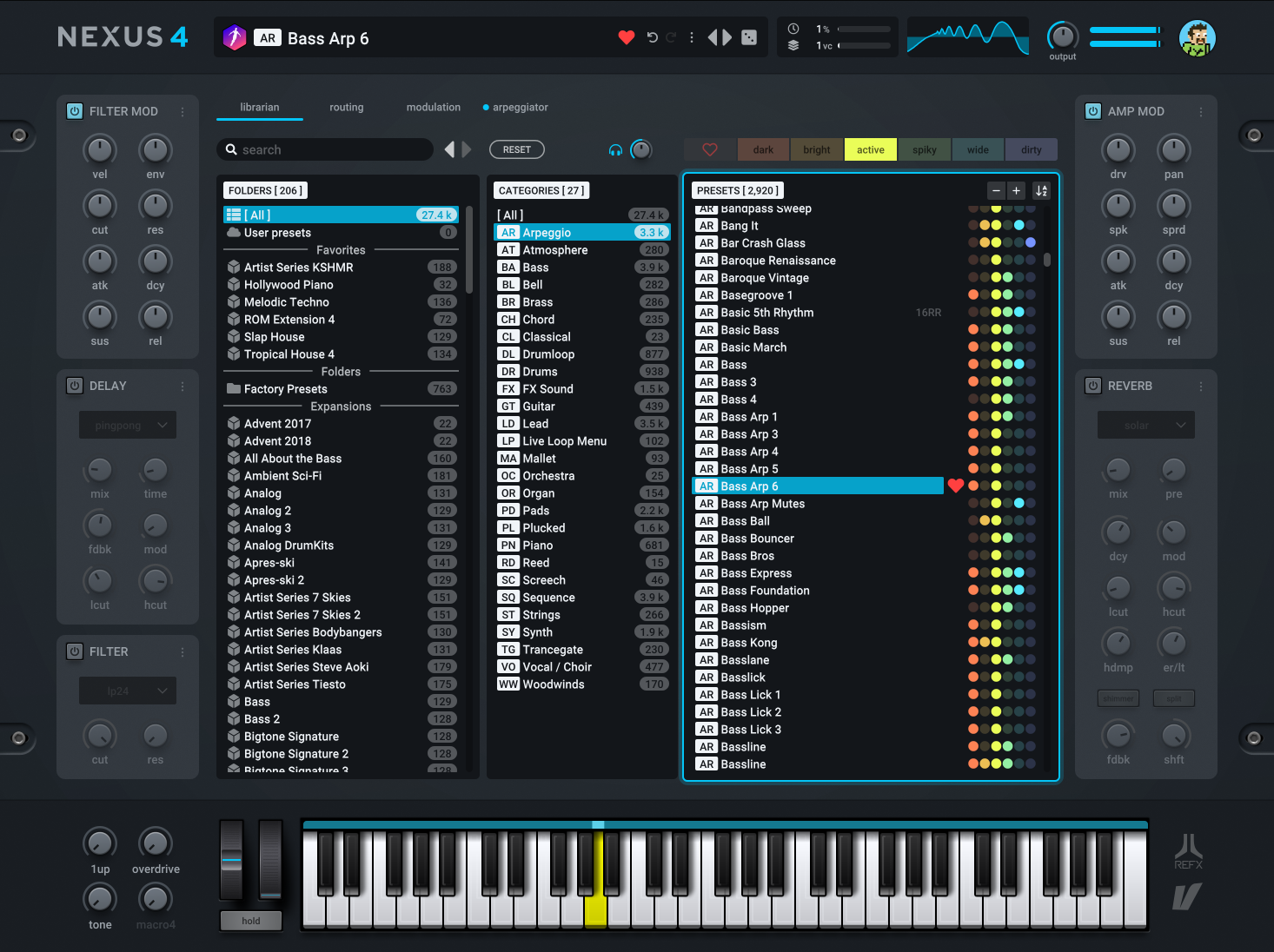Click the red favorite heart in the header
The height and width of the screenshot is (952, 1274).
pos(626,38)
